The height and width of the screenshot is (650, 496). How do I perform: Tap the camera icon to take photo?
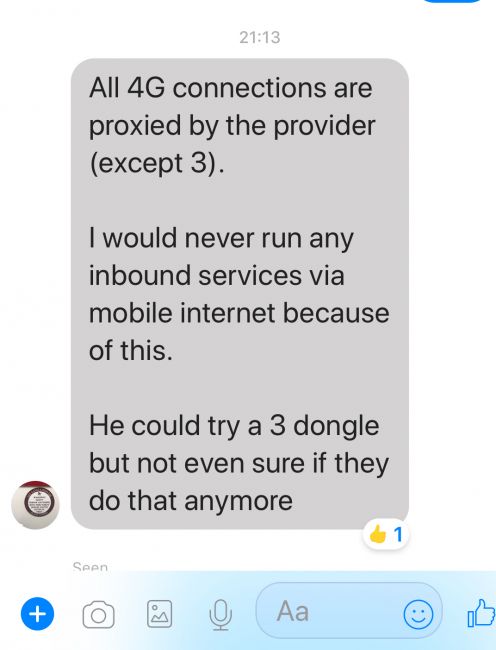point(99,615)
